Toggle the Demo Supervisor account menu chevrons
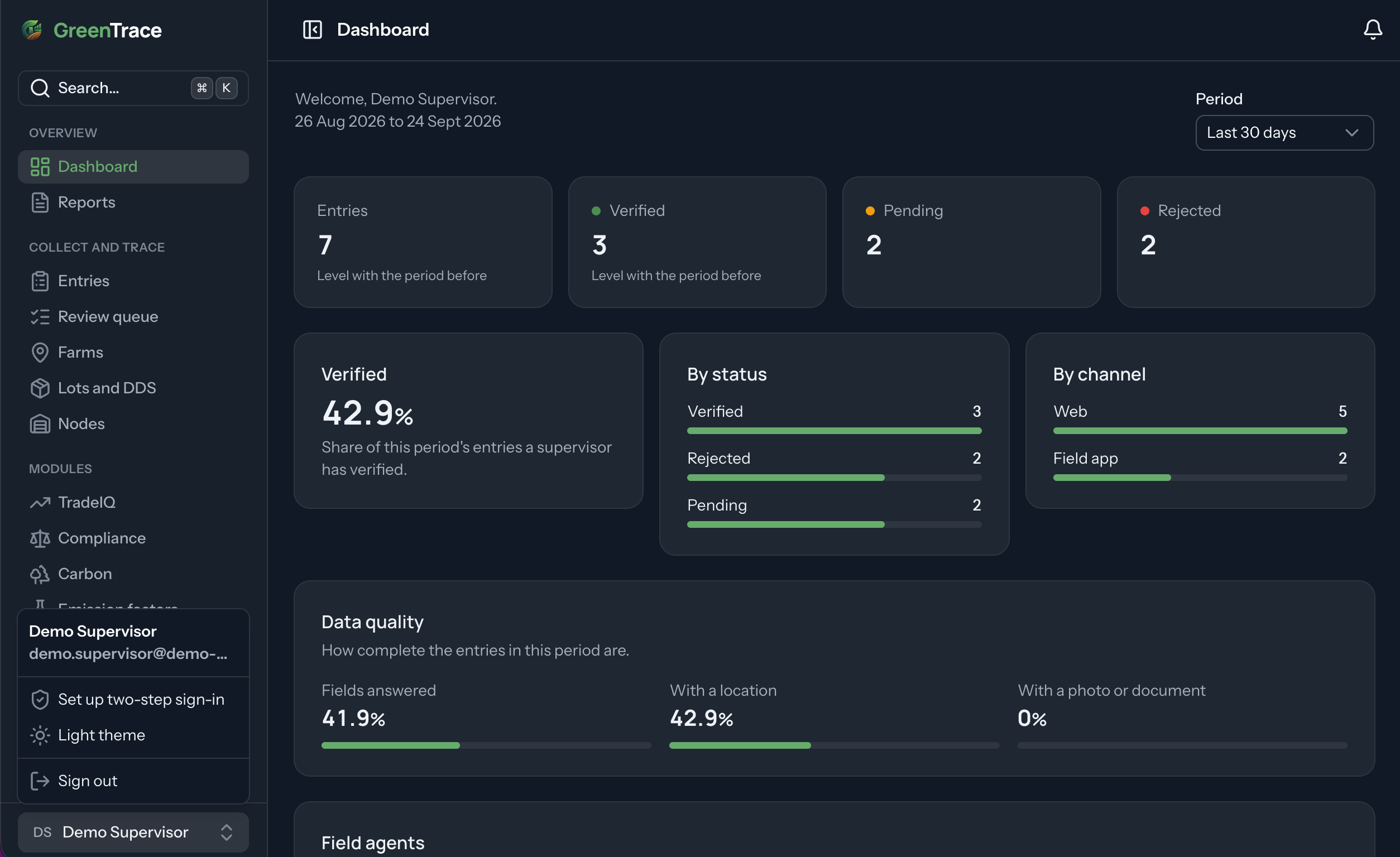The height and width of the screenshot is (857, 1400). 226,832
